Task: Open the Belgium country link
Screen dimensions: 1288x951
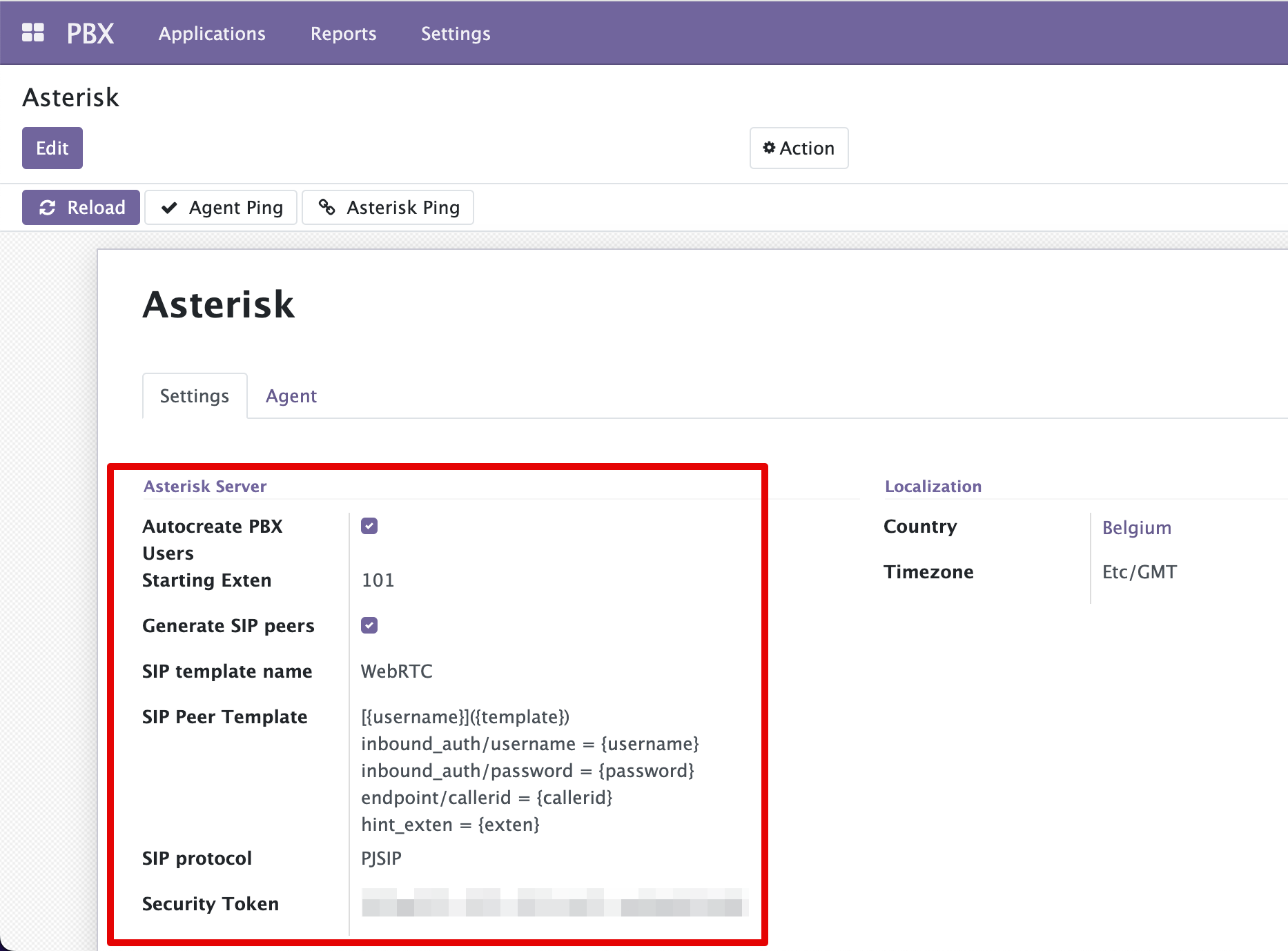Action: (x=1136, y=528)
